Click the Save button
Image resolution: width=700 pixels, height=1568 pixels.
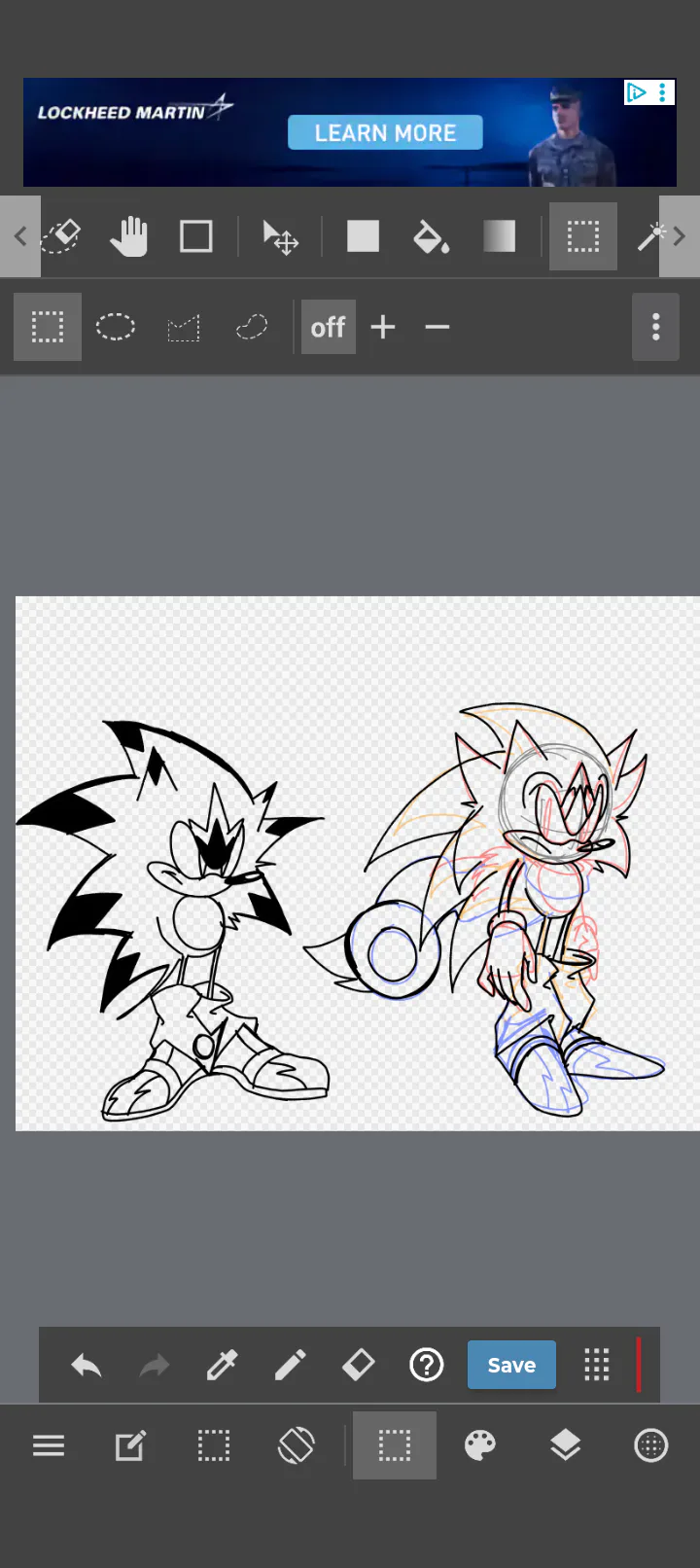pyautogui.click(x=511, y=1365)
